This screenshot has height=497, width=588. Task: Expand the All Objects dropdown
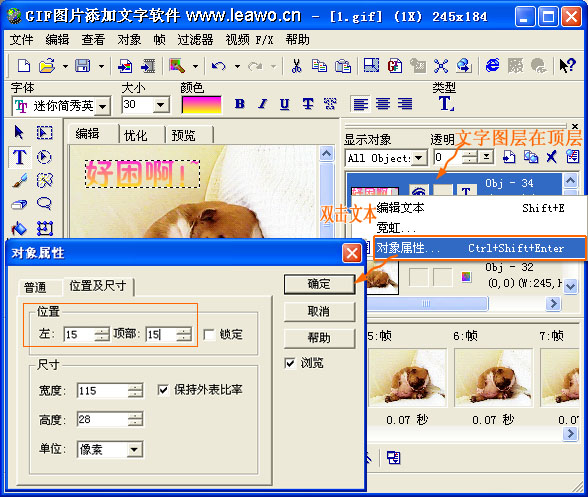[x=419, y=158]
